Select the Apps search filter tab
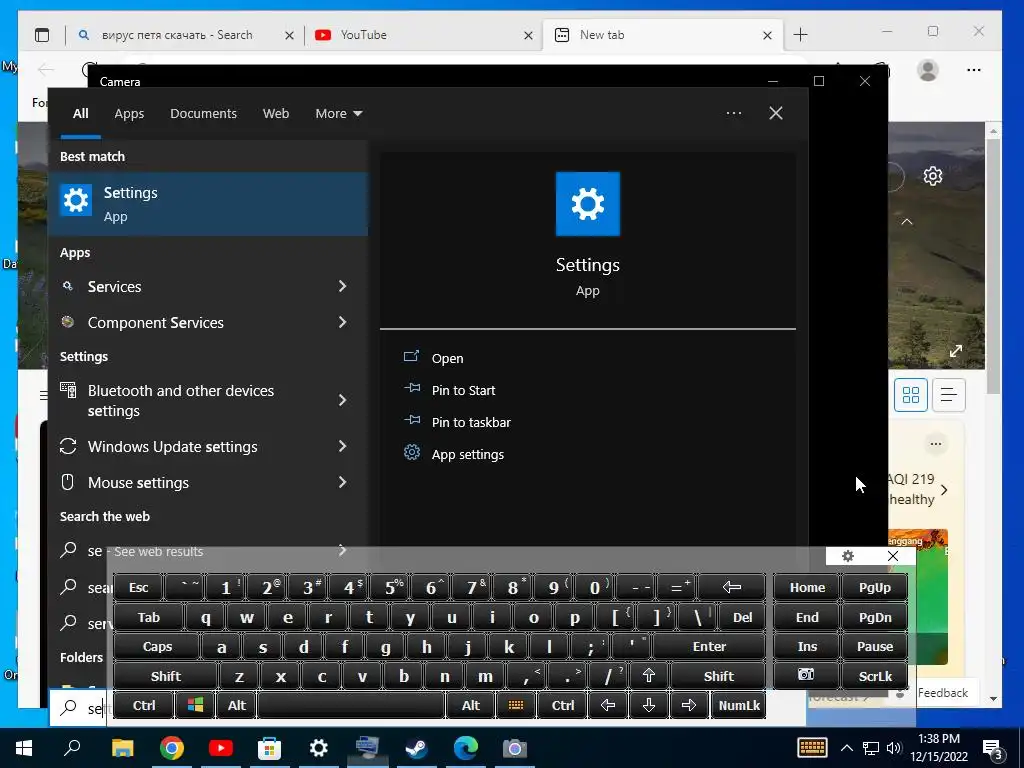This screenshot has width=1024, height=768. [129, 113]
